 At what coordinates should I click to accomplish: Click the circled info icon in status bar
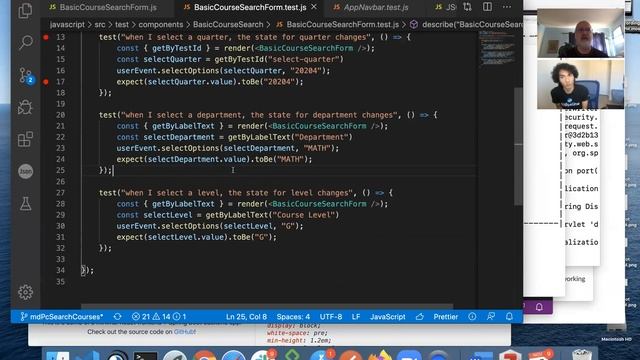472,317
